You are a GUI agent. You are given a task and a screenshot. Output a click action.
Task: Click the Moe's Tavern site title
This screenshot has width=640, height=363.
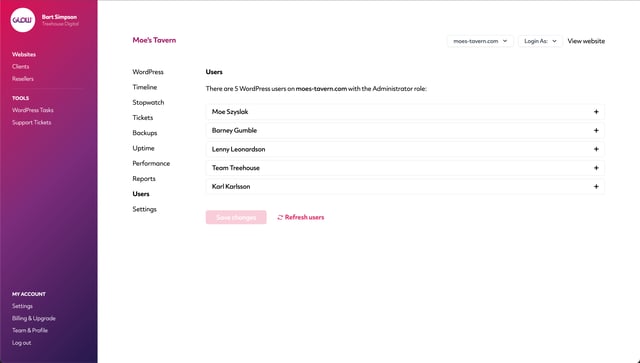(154, 40)
